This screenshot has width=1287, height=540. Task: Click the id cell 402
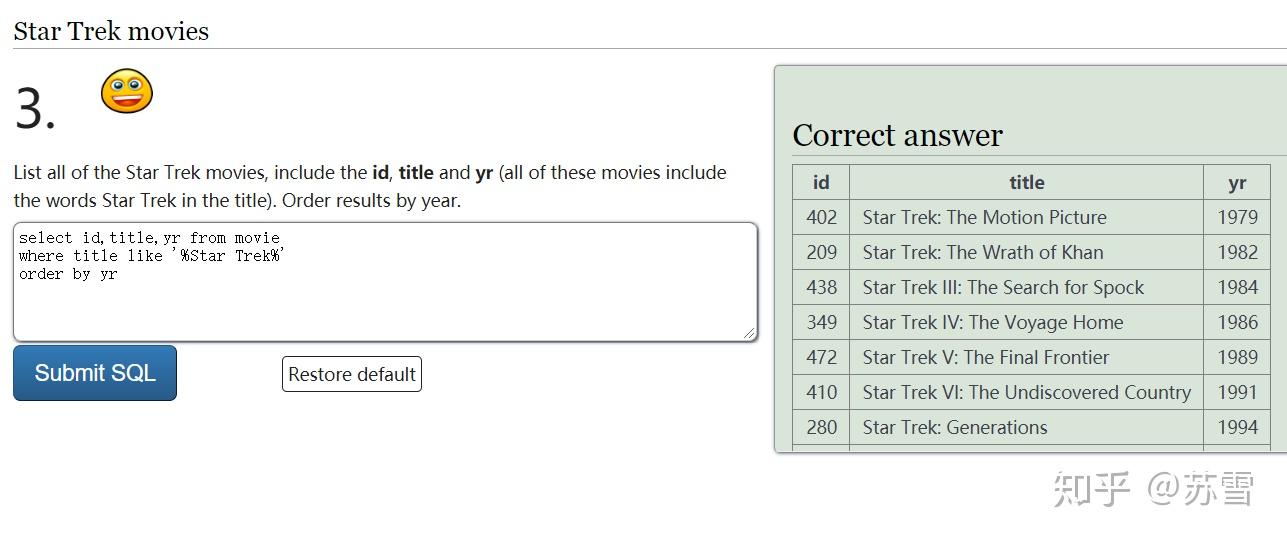(821, 217)
